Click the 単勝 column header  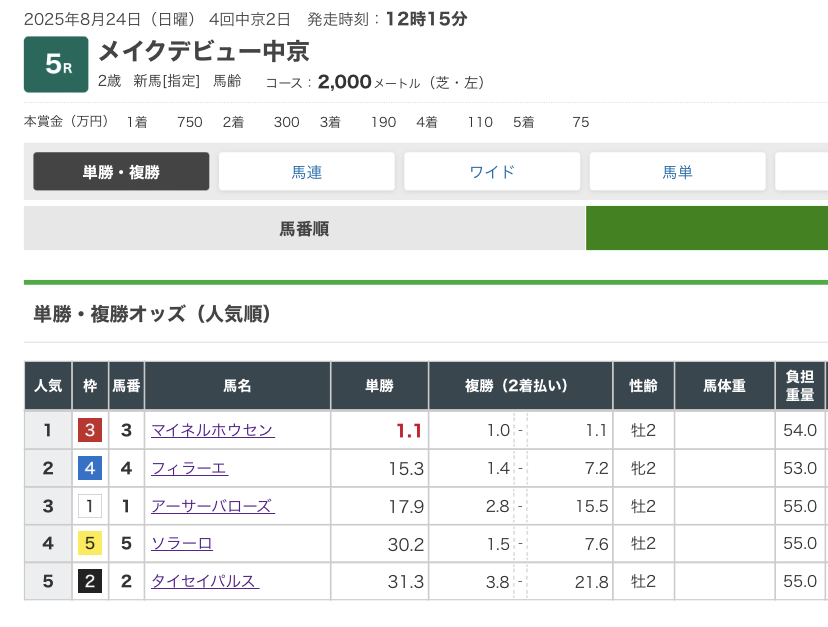[x=379, y=386]
